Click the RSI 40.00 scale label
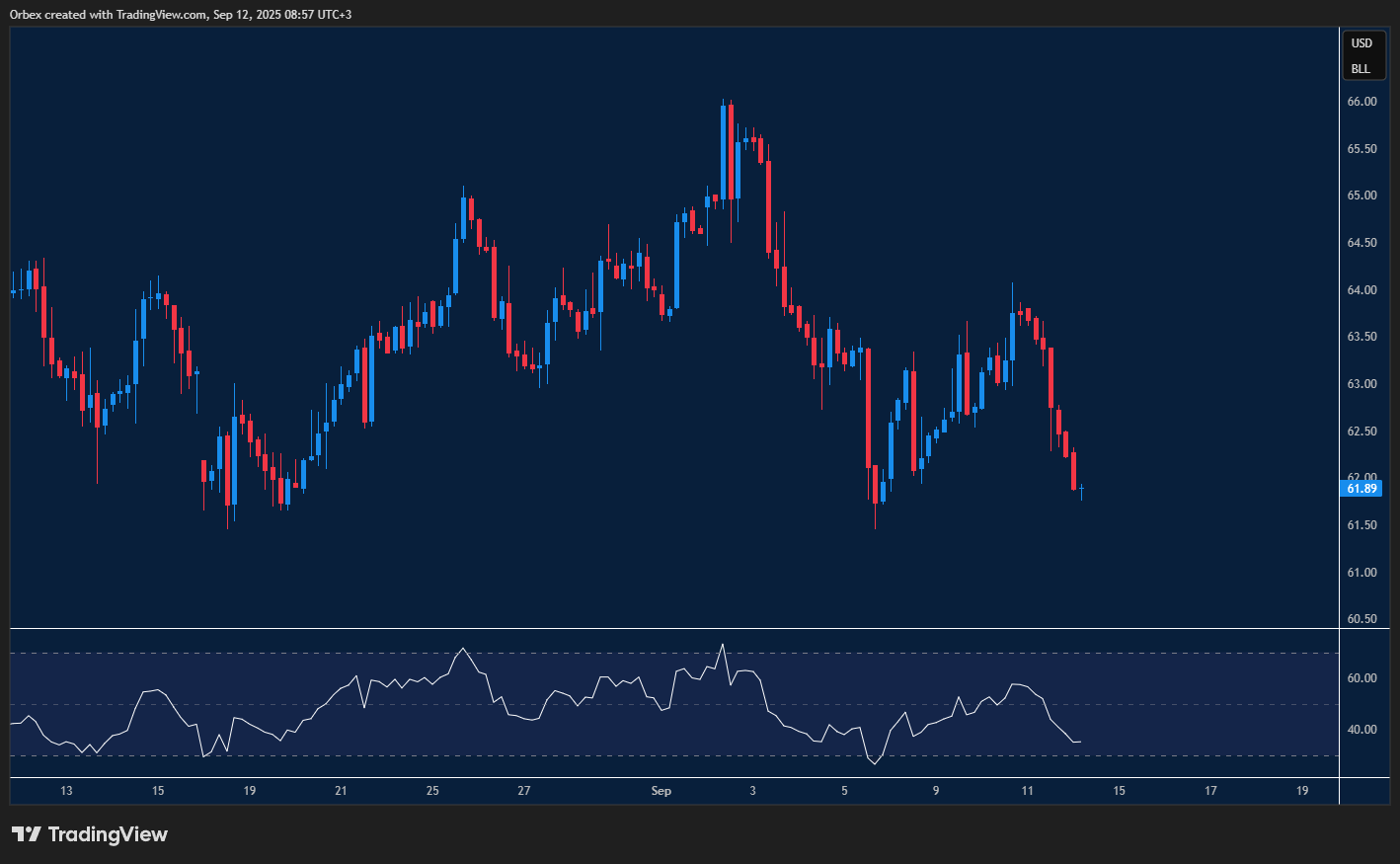 click(1361, 730)
